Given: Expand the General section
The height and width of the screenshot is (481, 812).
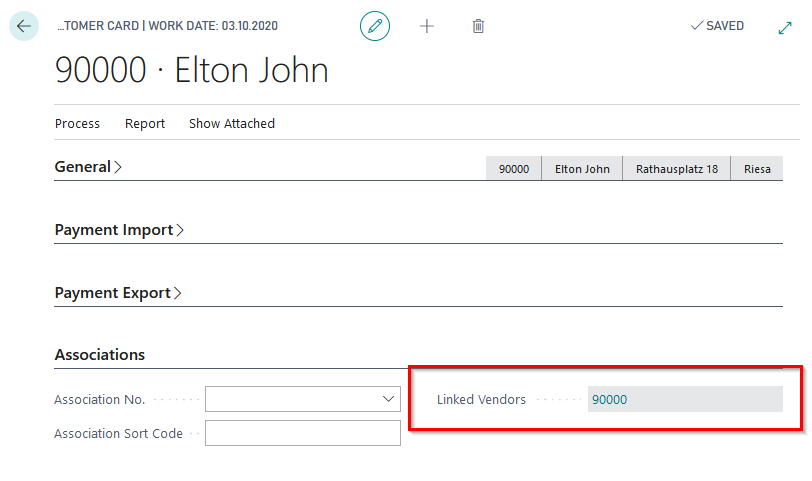Looking at the screenshot, I should click(x=88, y=167).
